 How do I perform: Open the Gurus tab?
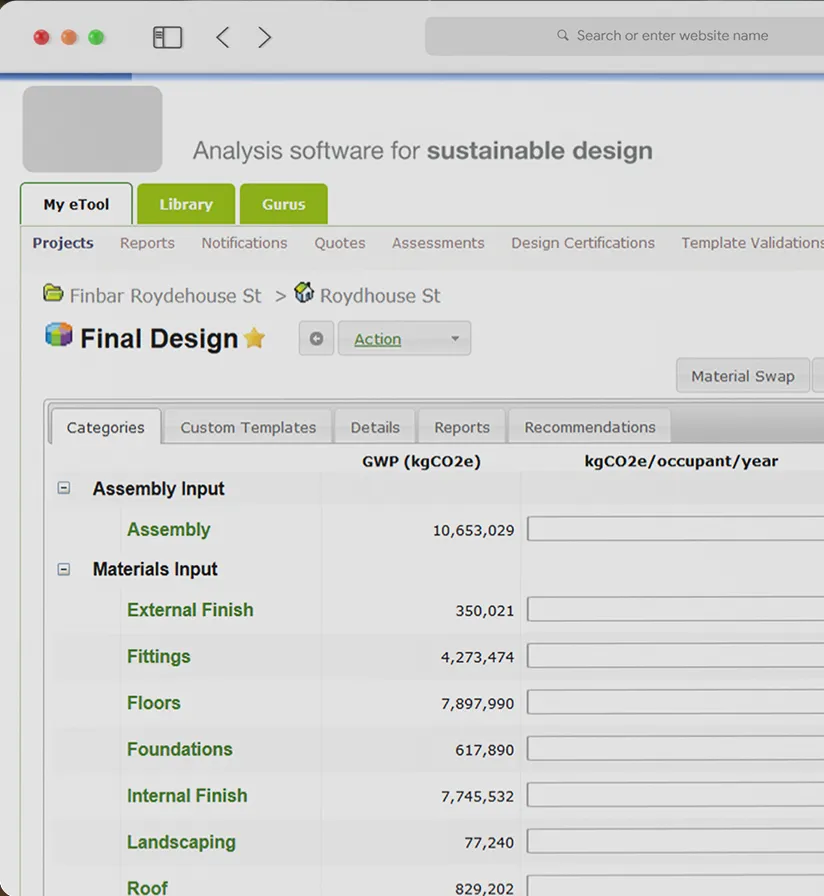point(283,204)
